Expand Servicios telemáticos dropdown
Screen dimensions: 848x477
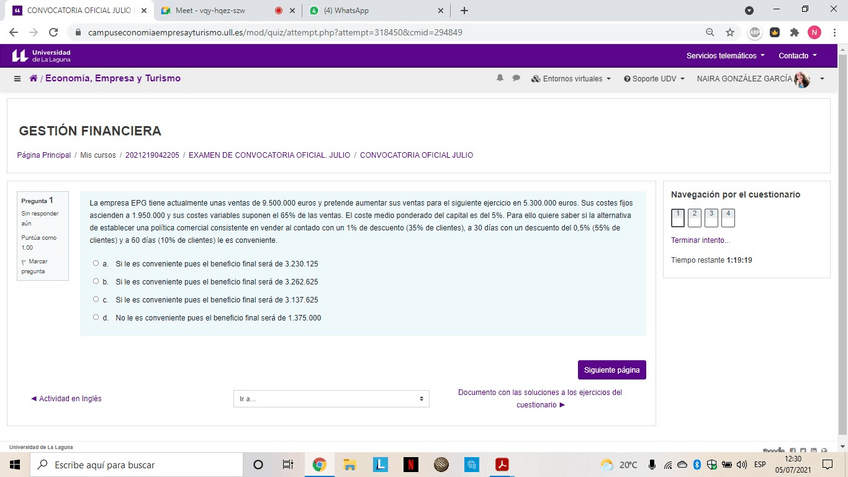[725, 56]
